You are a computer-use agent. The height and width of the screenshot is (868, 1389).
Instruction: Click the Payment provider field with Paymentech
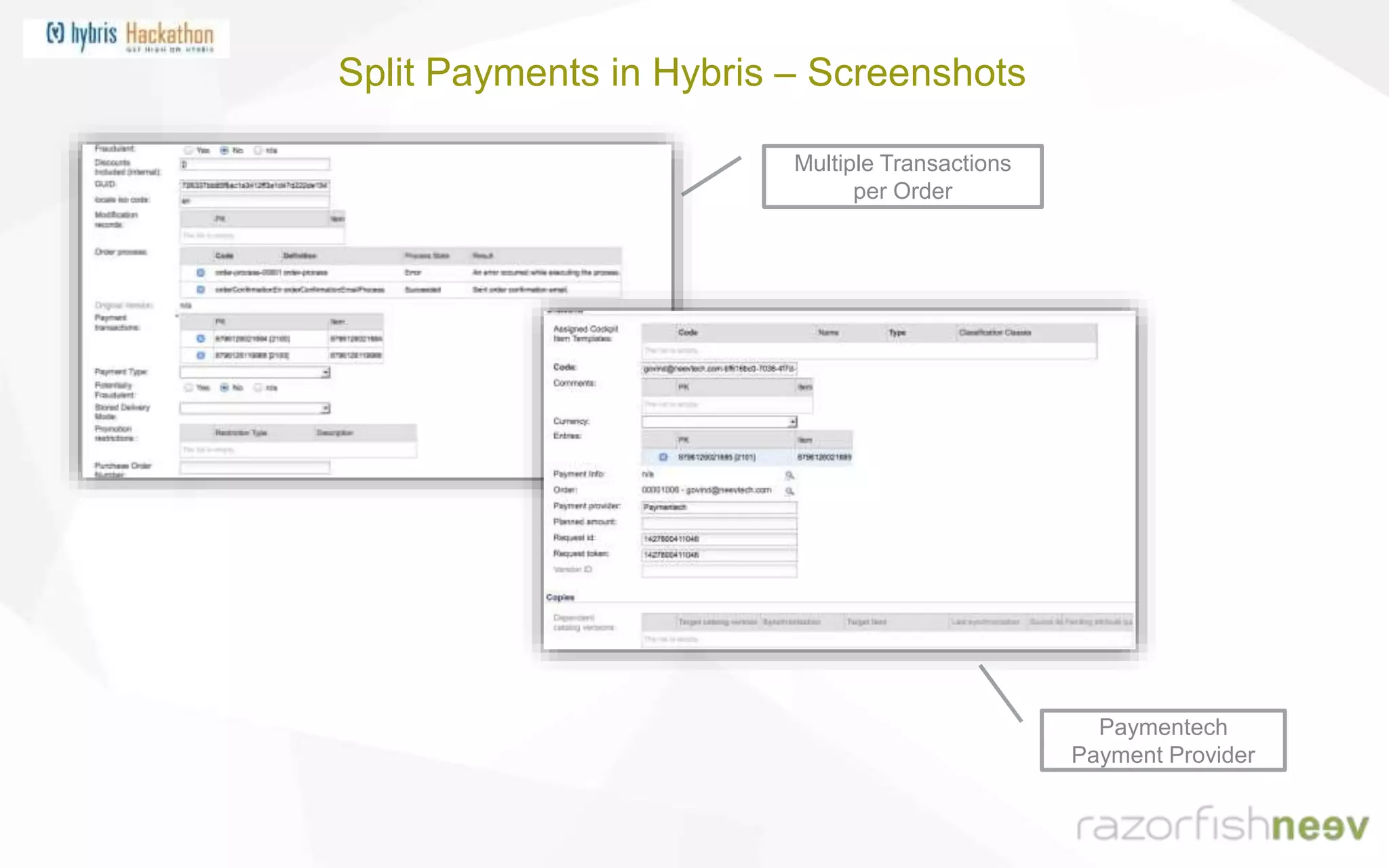720,507
